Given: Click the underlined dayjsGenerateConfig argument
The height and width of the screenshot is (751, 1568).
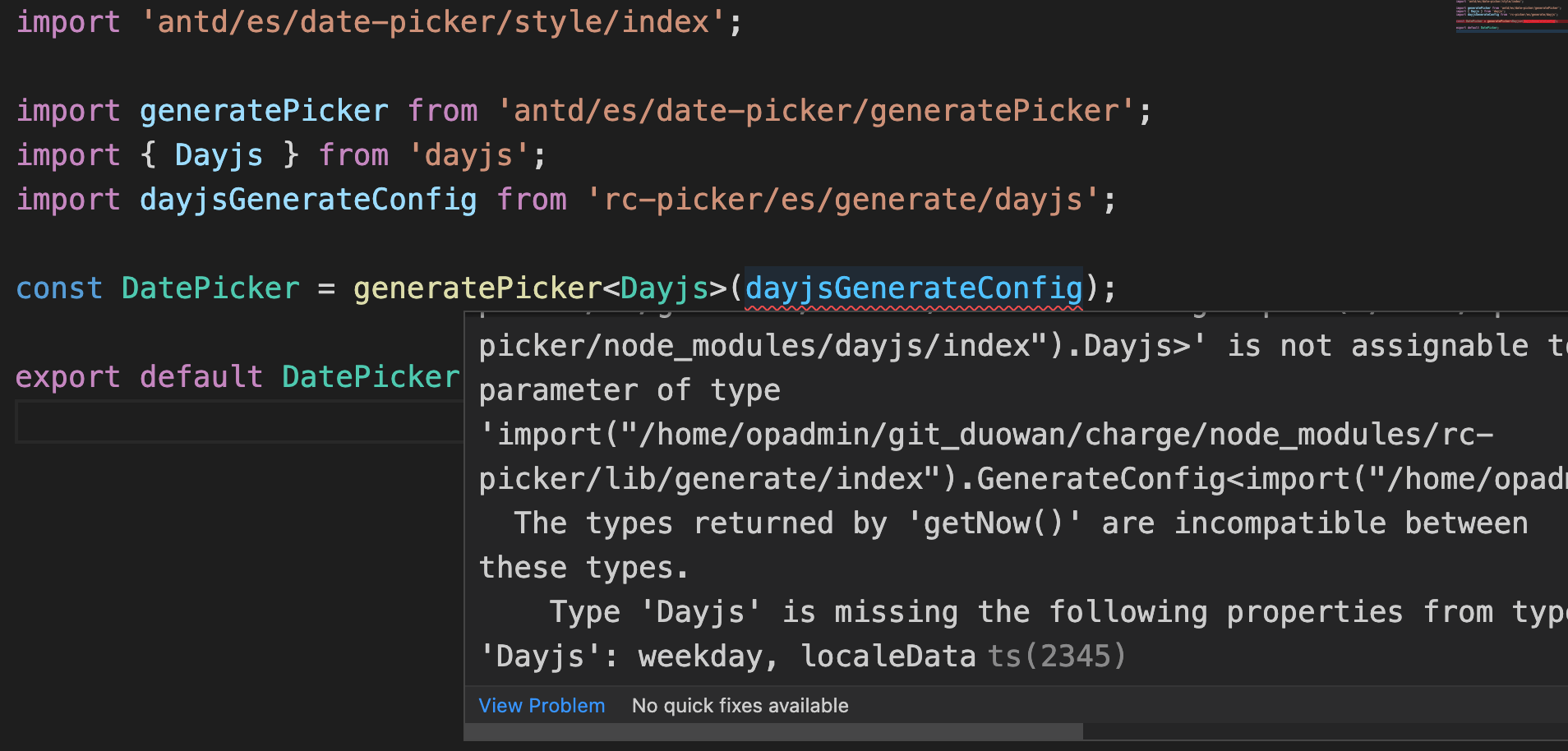Looking at the screenshot, I should 912,288.
